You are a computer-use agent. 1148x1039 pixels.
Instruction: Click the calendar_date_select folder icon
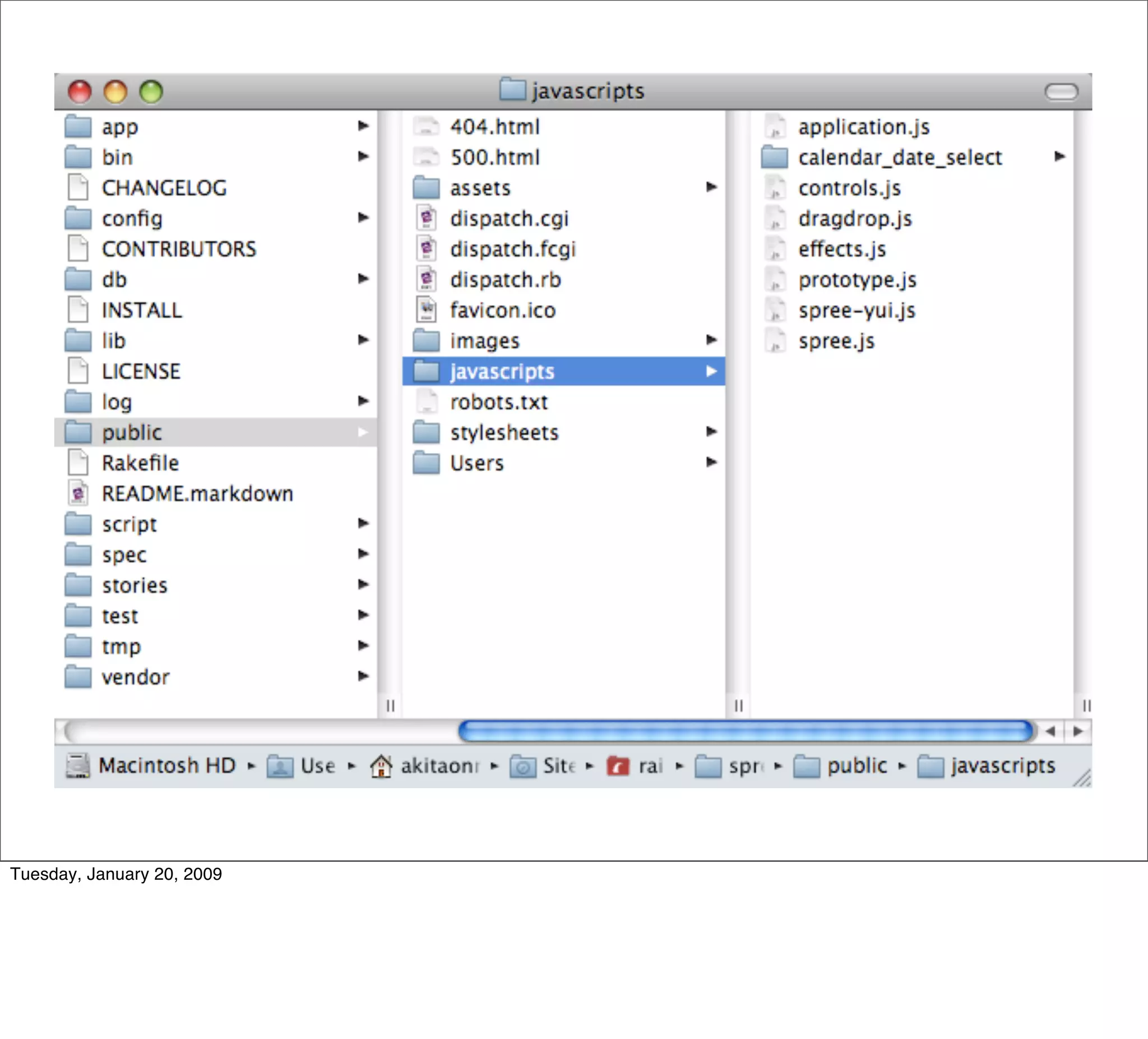[x=775, y=157]
